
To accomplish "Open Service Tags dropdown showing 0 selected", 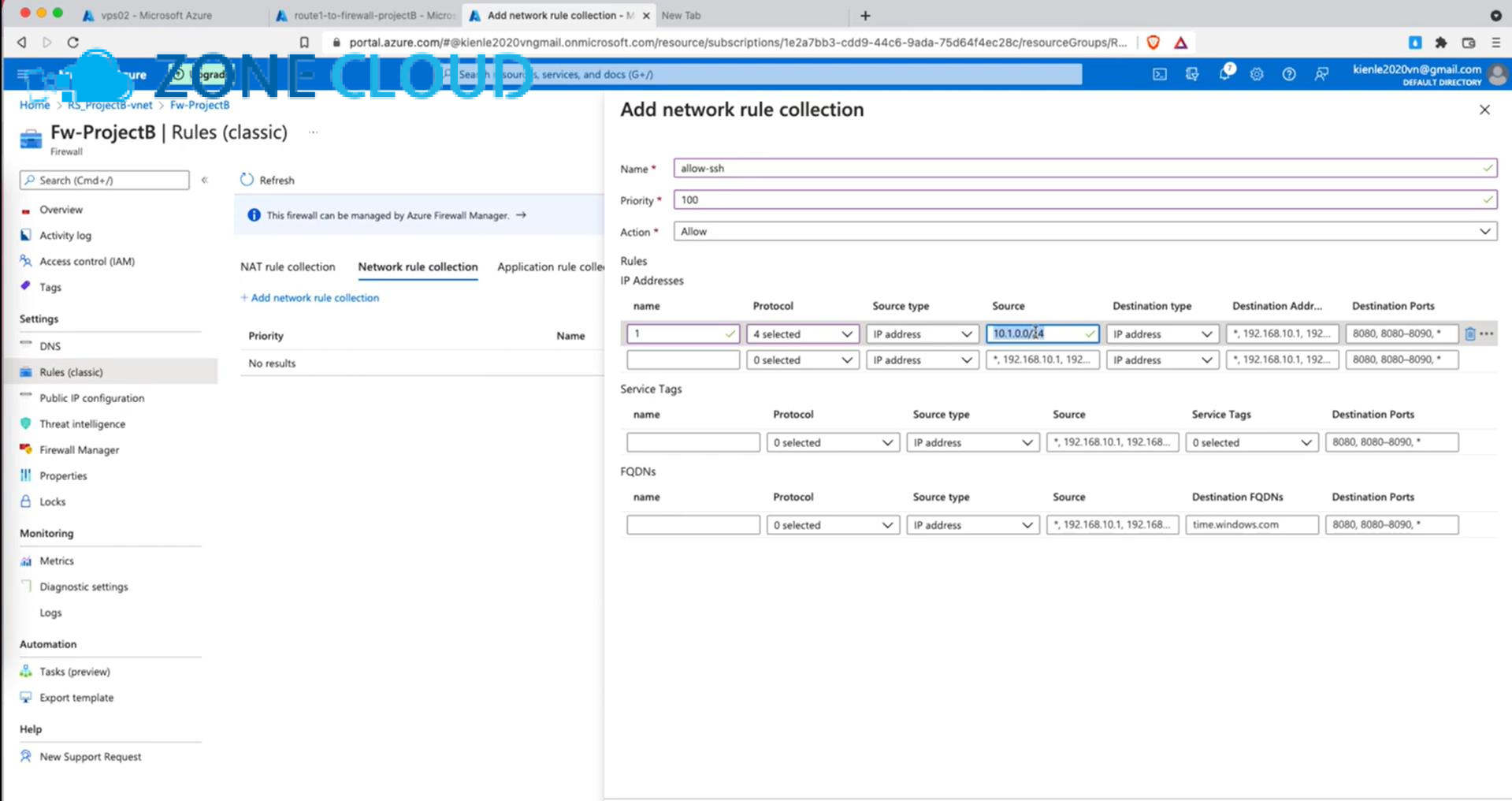I will tap(1251, 443).
